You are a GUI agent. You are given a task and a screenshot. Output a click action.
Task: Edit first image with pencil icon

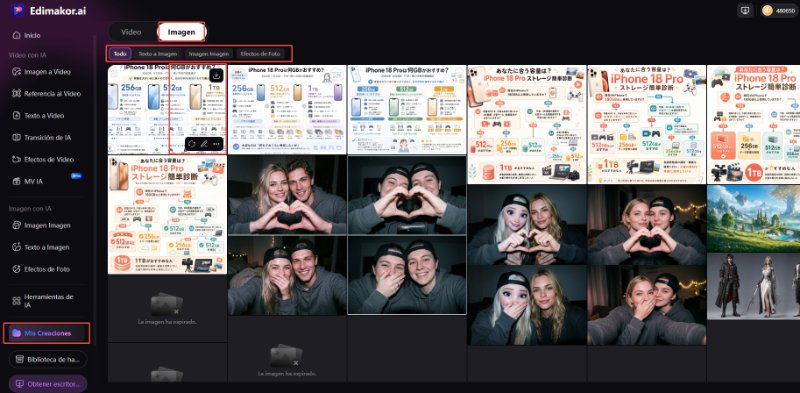(x=204, y=144)
